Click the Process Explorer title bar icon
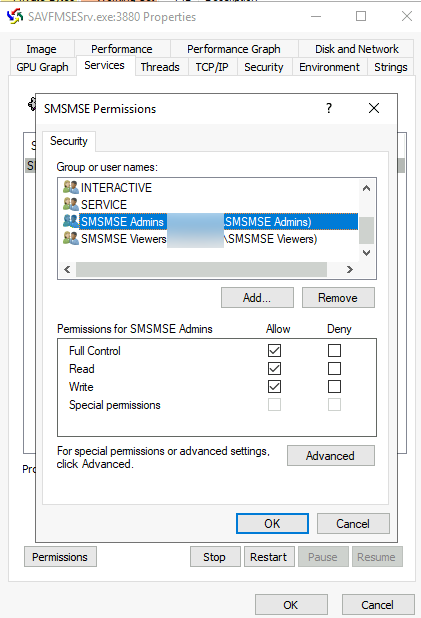Image resolution: width=421 pixels, height=618 pixels. [15, 17]
